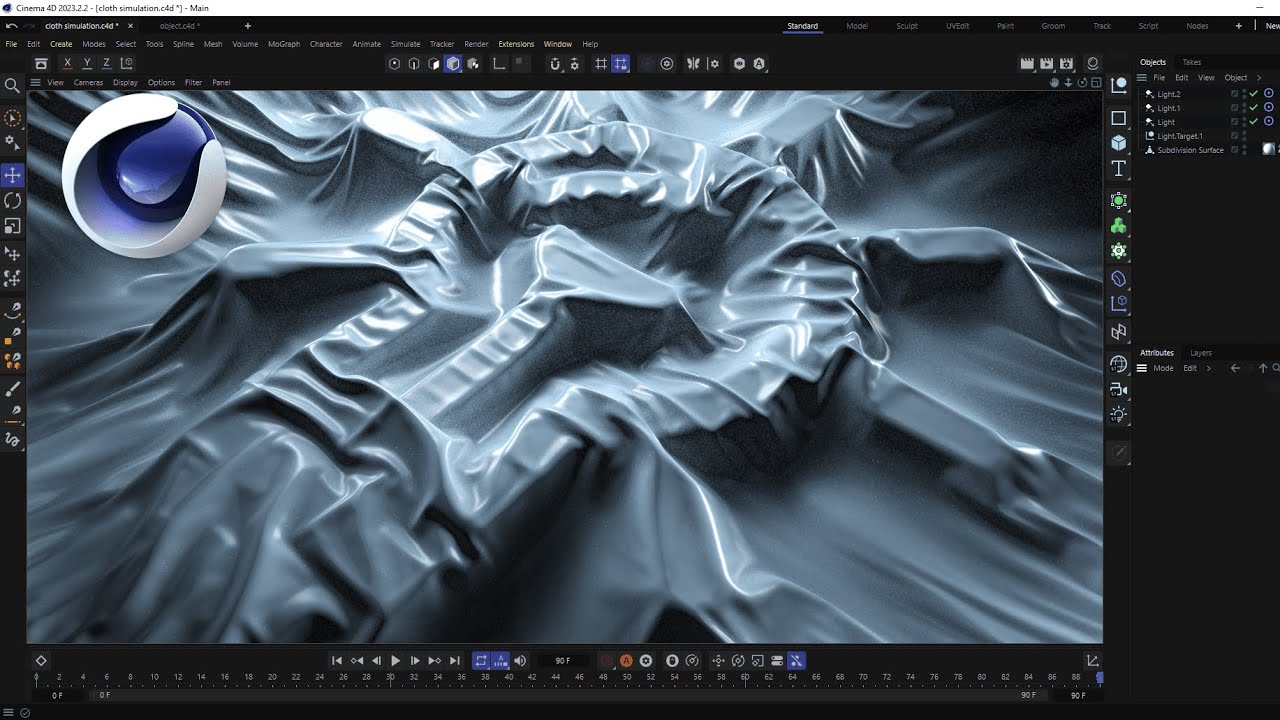Select the Move tool in left toolbar
The width and height of the screenshot is (1280, 720).
13,175
